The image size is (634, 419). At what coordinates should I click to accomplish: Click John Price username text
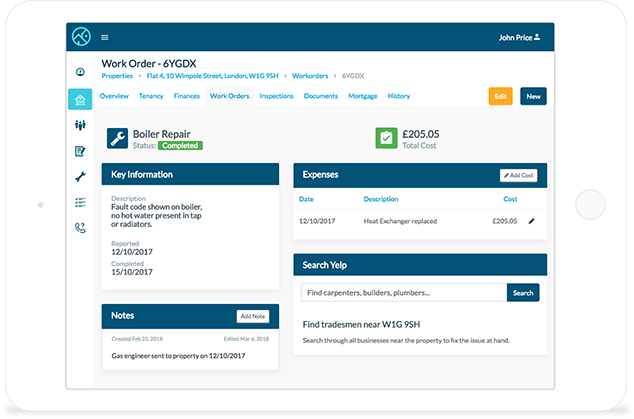(516, 38)
